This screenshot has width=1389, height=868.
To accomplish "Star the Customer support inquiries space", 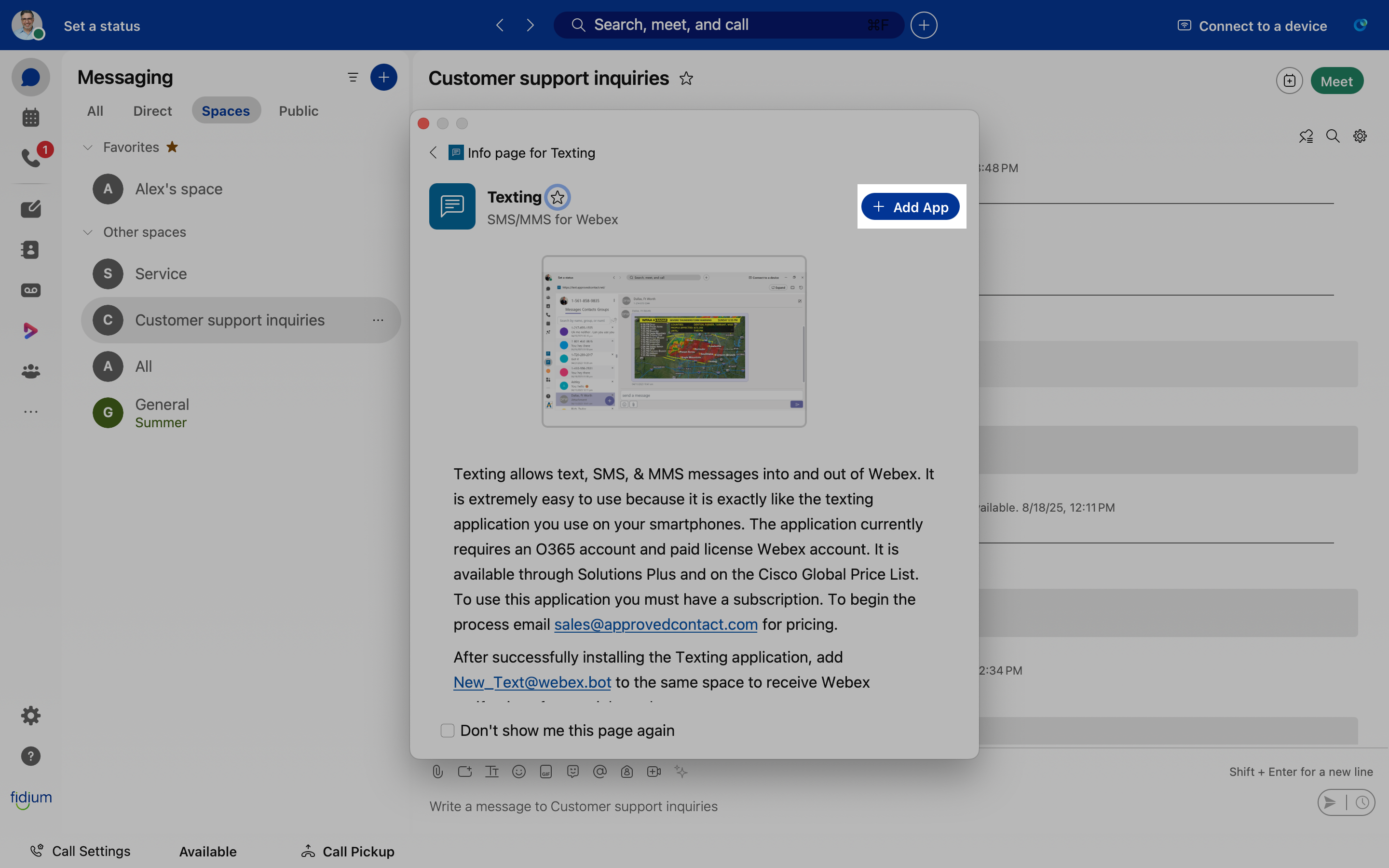I will tap(686, 78).
